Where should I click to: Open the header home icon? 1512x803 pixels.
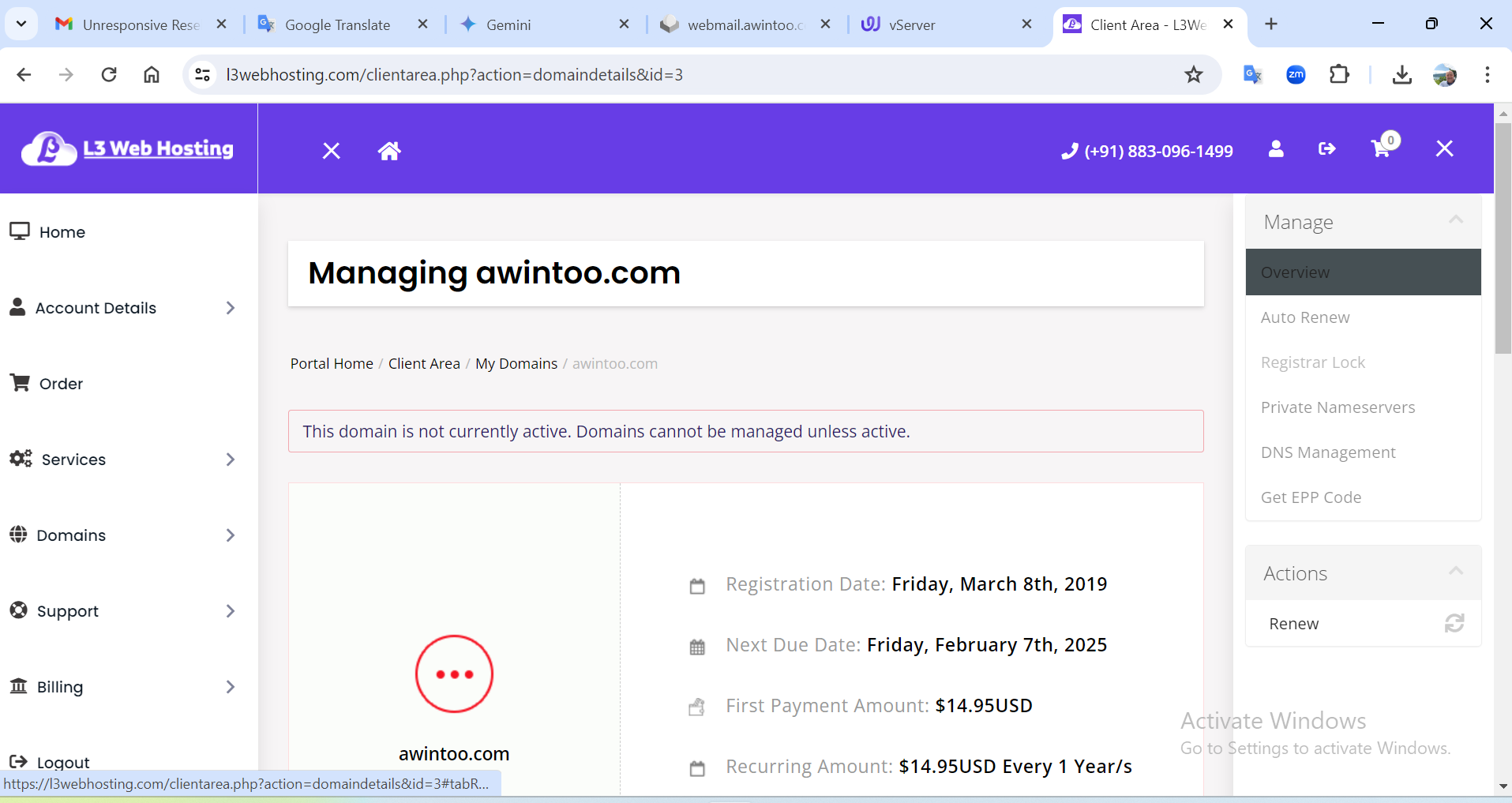[389, 151]
